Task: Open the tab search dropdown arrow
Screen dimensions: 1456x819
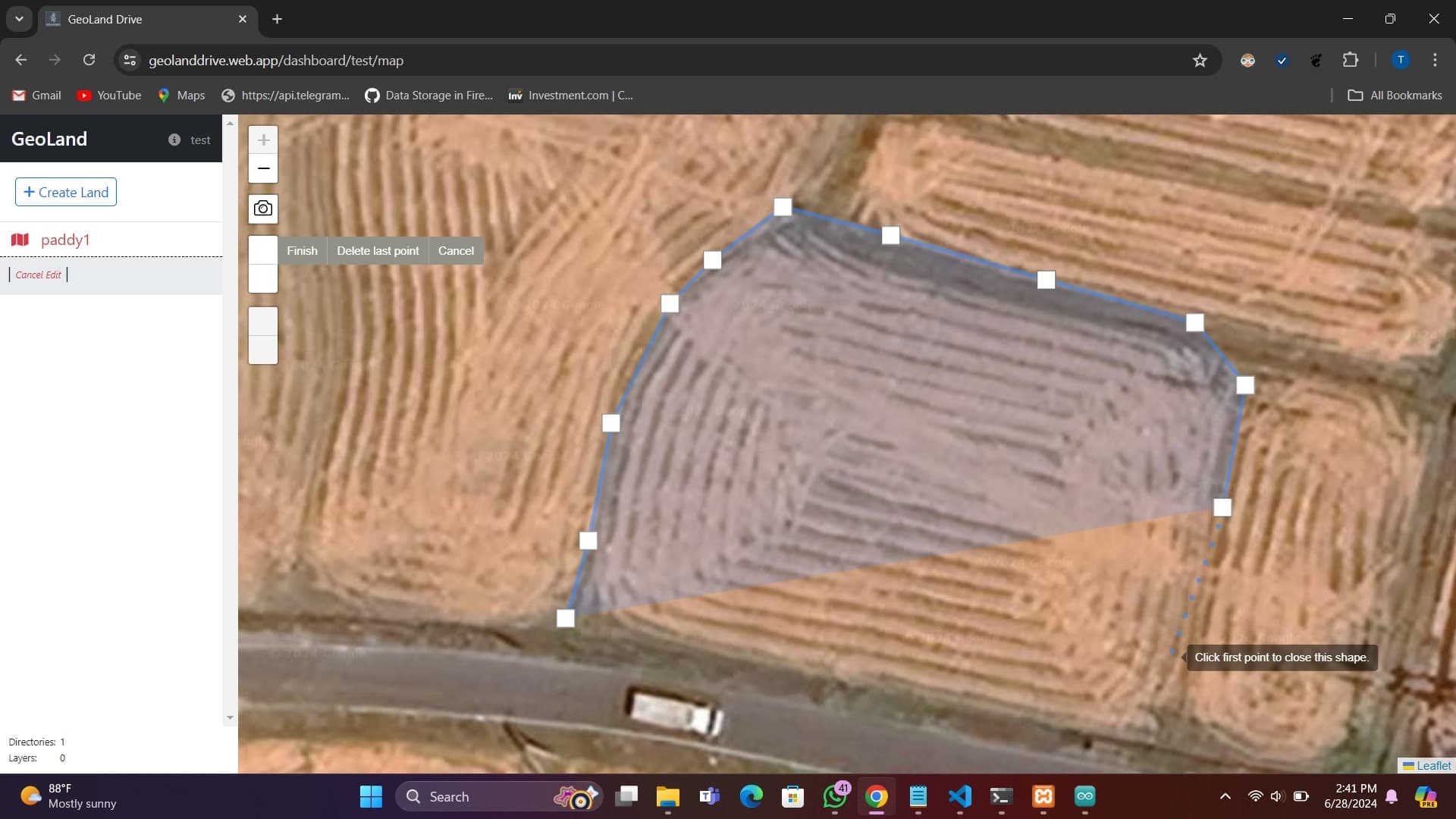Action: pyautogui.click(x=19, y=19)
